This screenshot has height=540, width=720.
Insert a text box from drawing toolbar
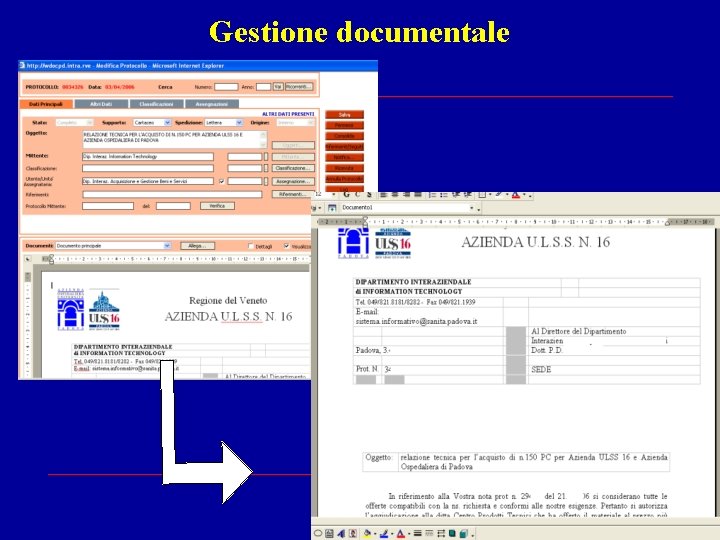(x=329, y=533)
